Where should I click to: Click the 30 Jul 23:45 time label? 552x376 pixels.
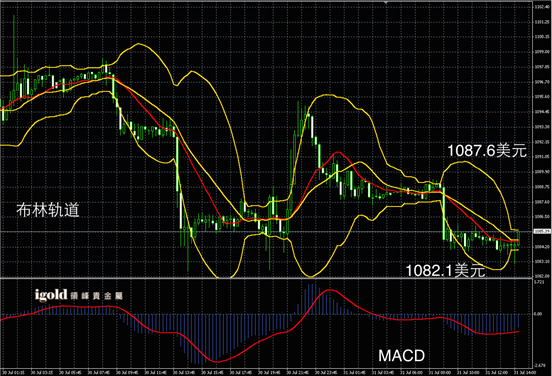pyautogui.click(x=326, y=372)
